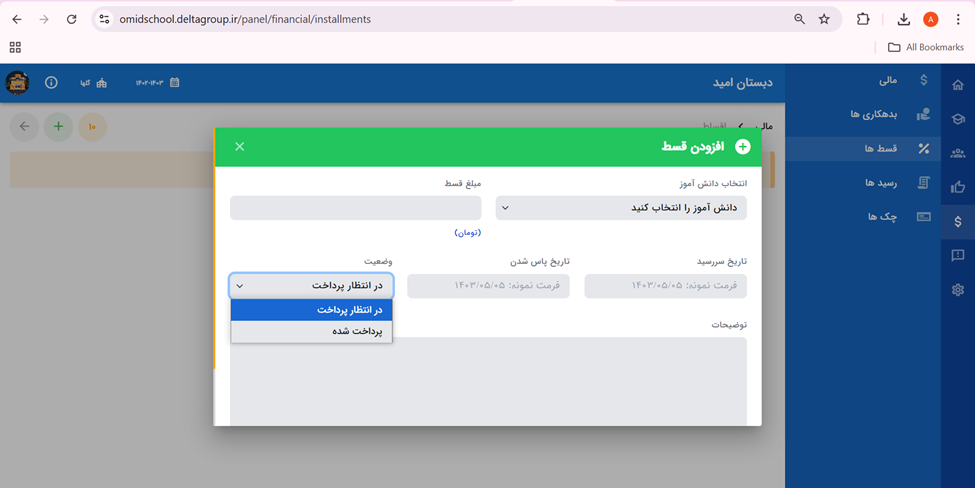Screen dimensions: 975x488
Task: Click the (تومان) currency label
Action: [468, 232]
